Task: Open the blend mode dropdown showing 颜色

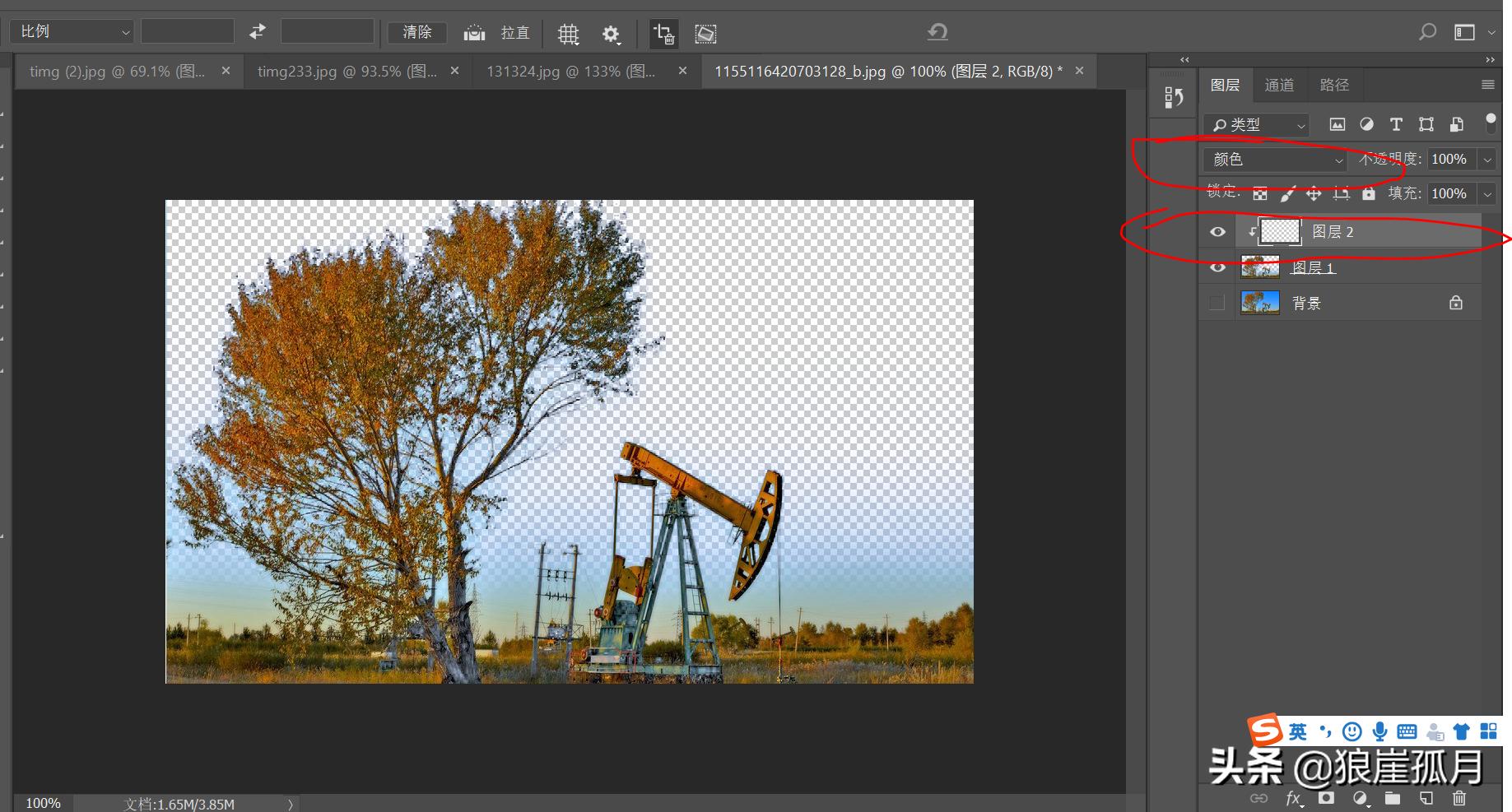Action: coord(1274,160)
